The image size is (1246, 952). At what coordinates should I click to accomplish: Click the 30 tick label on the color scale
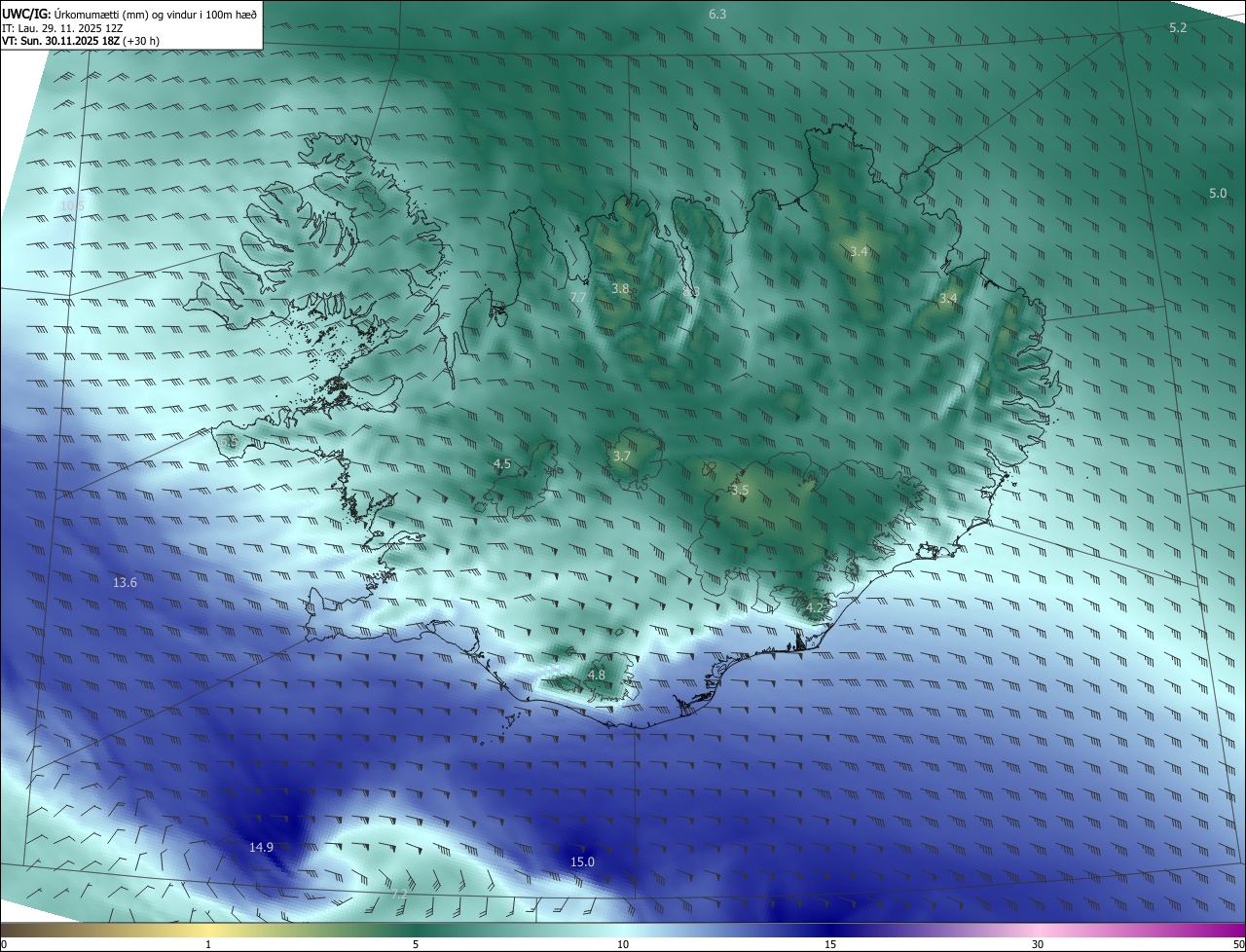point(1038,944)
